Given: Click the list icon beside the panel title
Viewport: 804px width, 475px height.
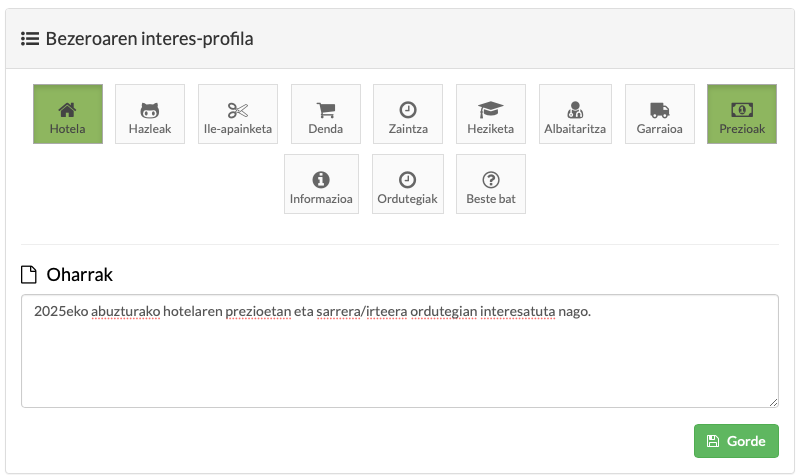Looking at the screenshot, I should [30, 39].
